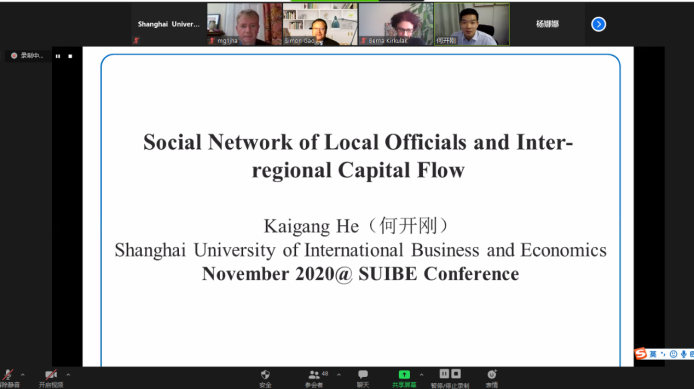The width and height of the screenshot is (694, 389).
Task: Open the Sogou input method icon
Action: (x=640, y=354)
